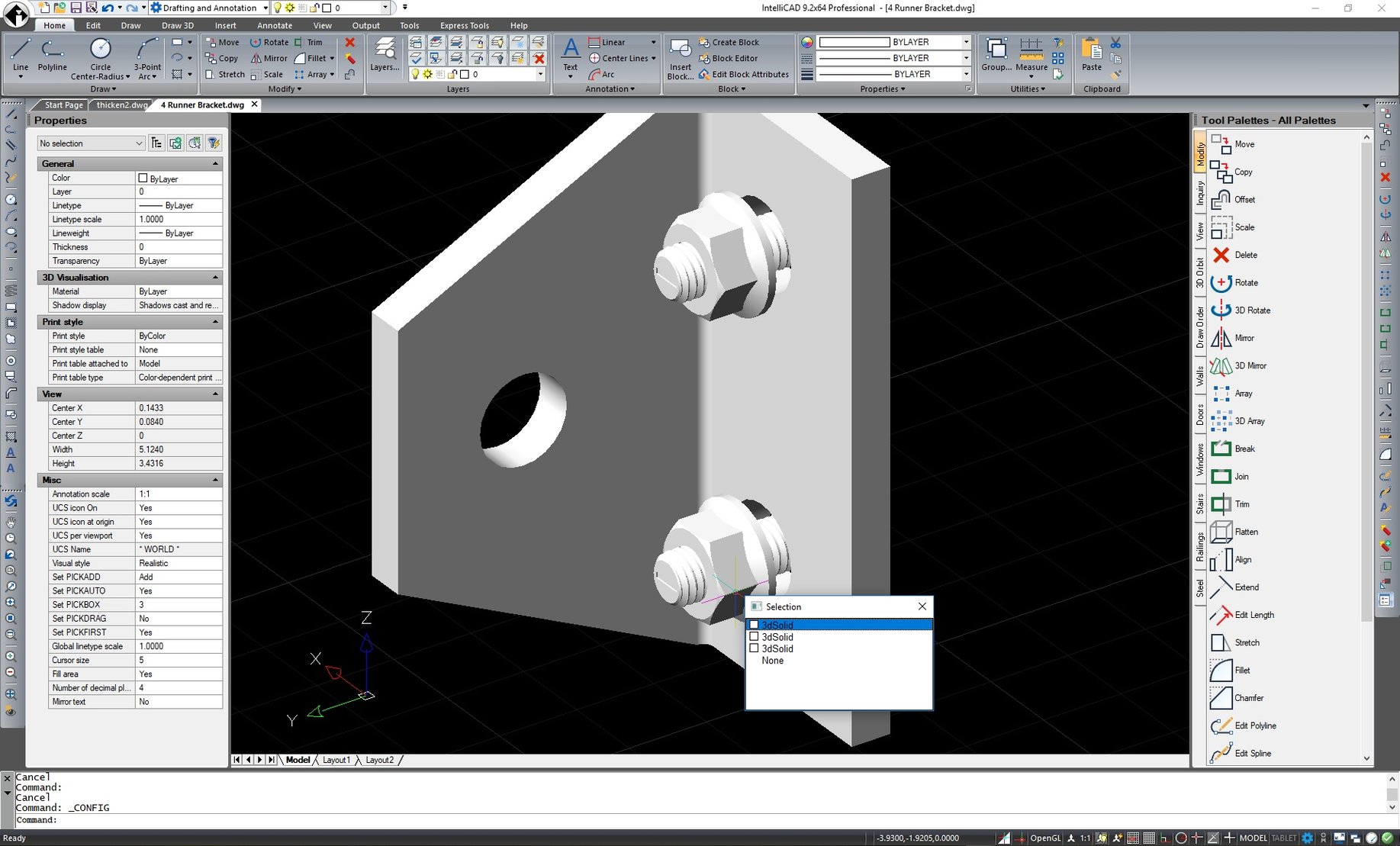1400x846 pixels.
Task: Toggle the first 3dSolid checkbox in Selection dialog
Action: [754, 625]
